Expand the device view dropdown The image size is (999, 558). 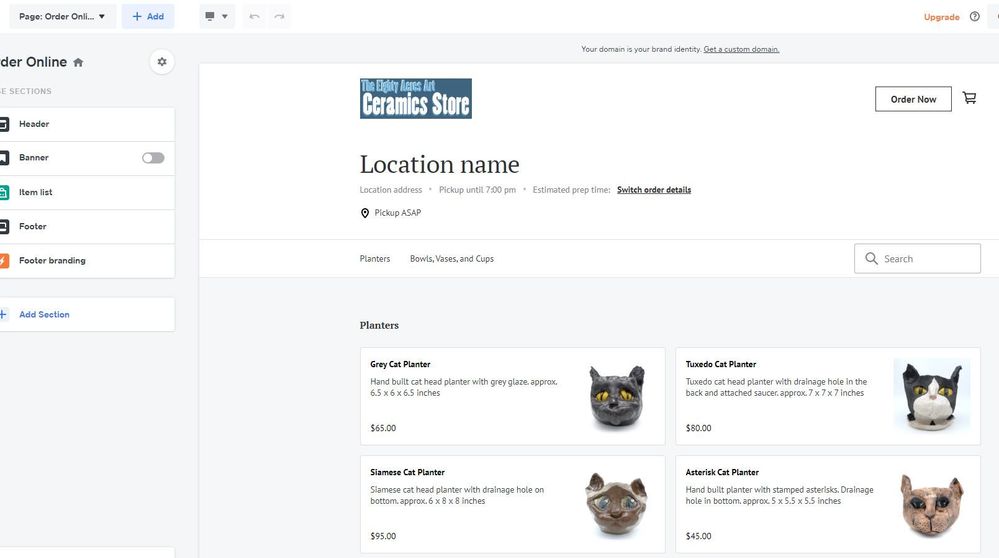click(x=216, y=17)
